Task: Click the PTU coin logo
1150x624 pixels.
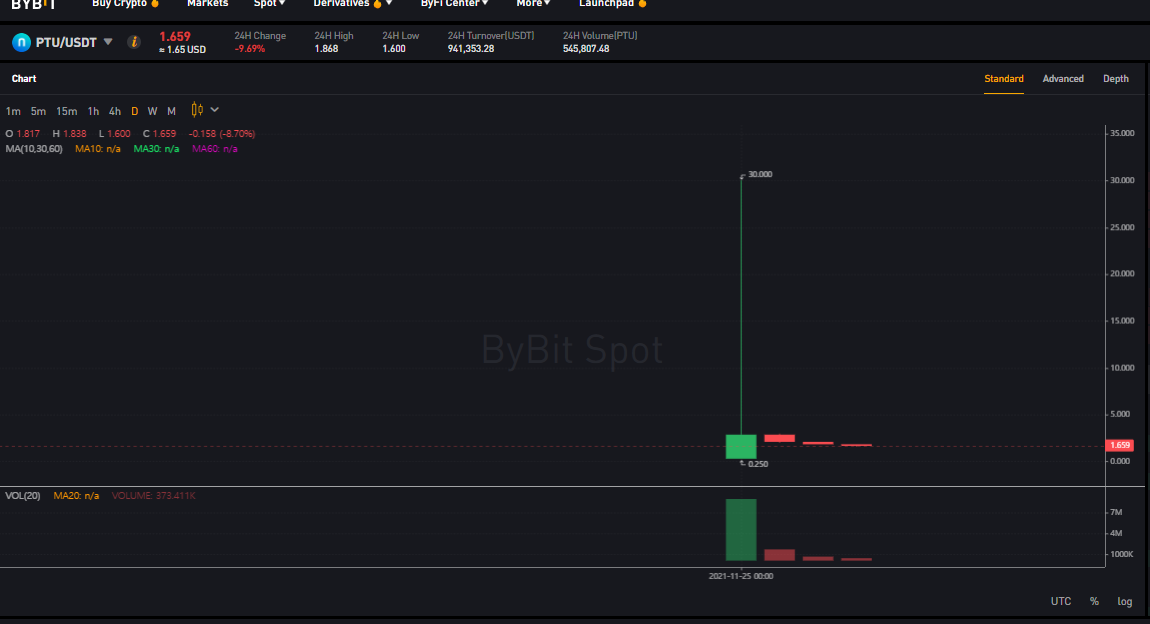Action: [21, 43]
